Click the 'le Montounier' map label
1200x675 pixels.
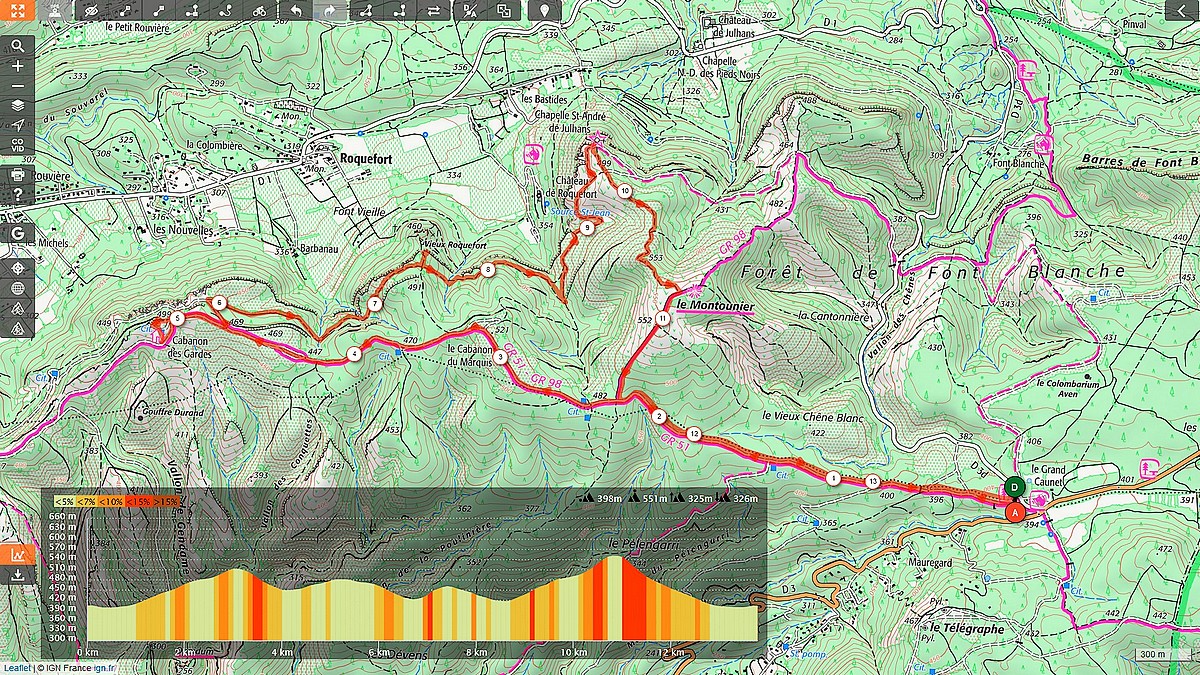(x=715, y=305)
